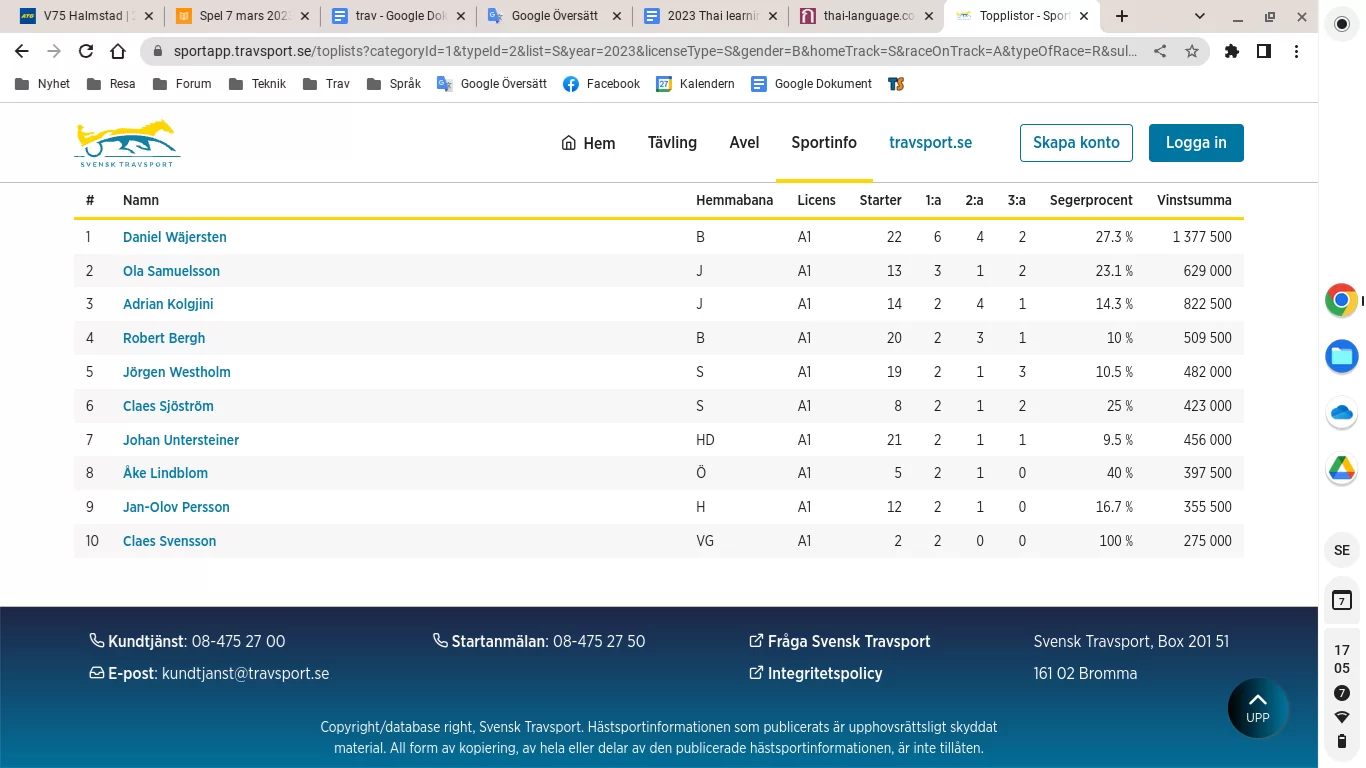The image size is (1366, 768).
Task: Click the Svensk Travsport horse logo
Action: [127, 143]
